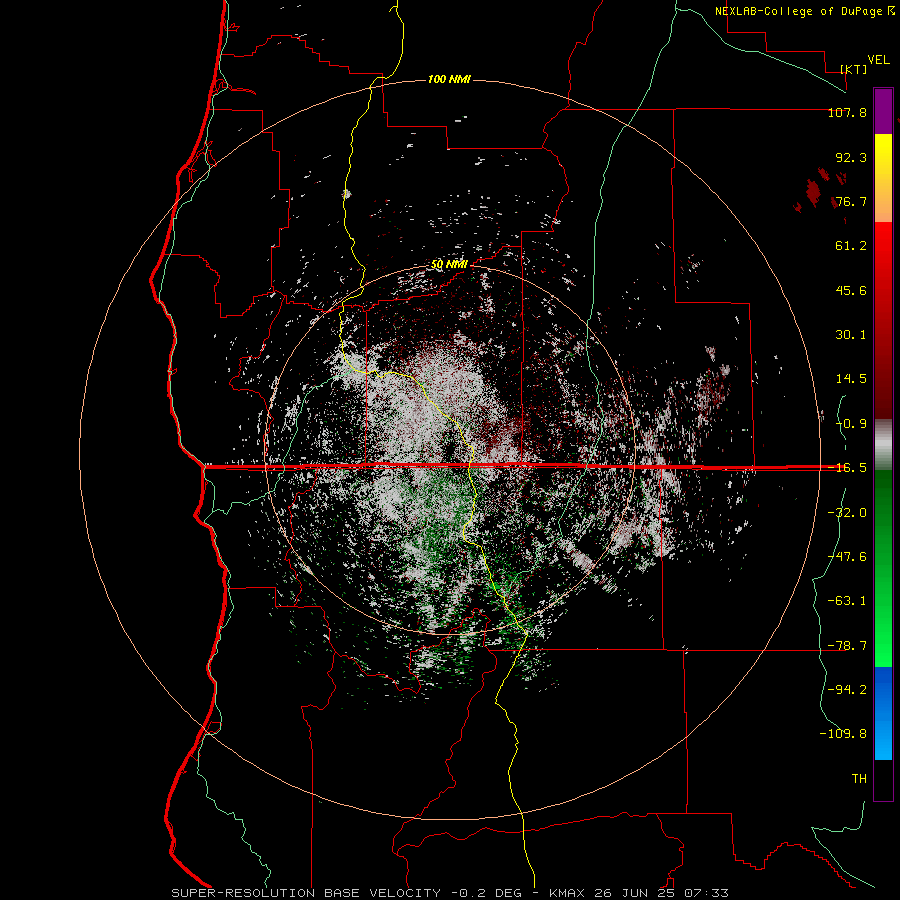The height and width of the screenshot is (900, 900).
Task: Click the -0.2 DEG elevation angle text
Action: [486, 893]
